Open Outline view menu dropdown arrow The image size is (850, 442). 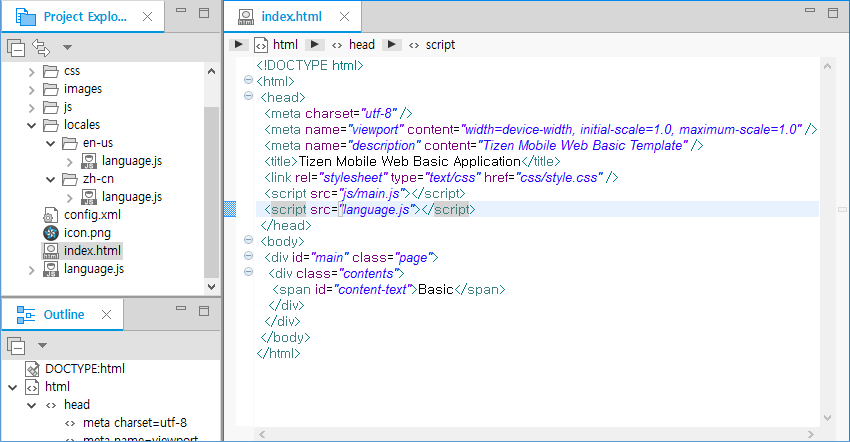click(42, 346)
